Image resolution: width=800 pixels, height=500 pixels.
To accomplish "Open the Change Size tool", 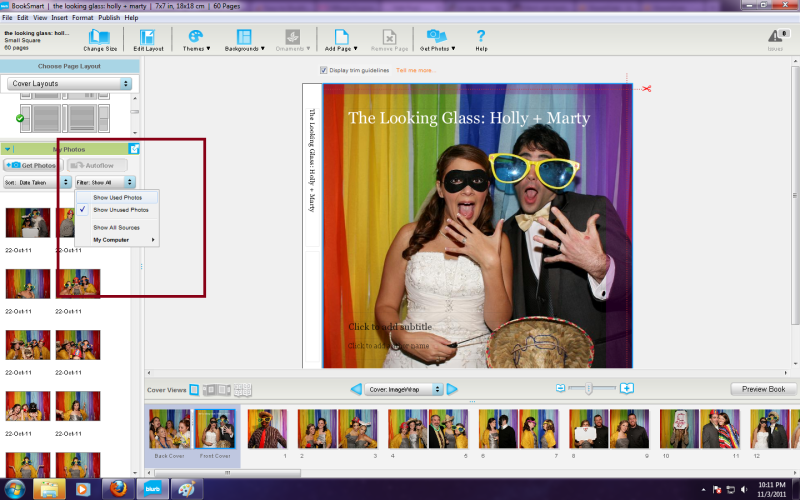I will click(x=100, y=40).
